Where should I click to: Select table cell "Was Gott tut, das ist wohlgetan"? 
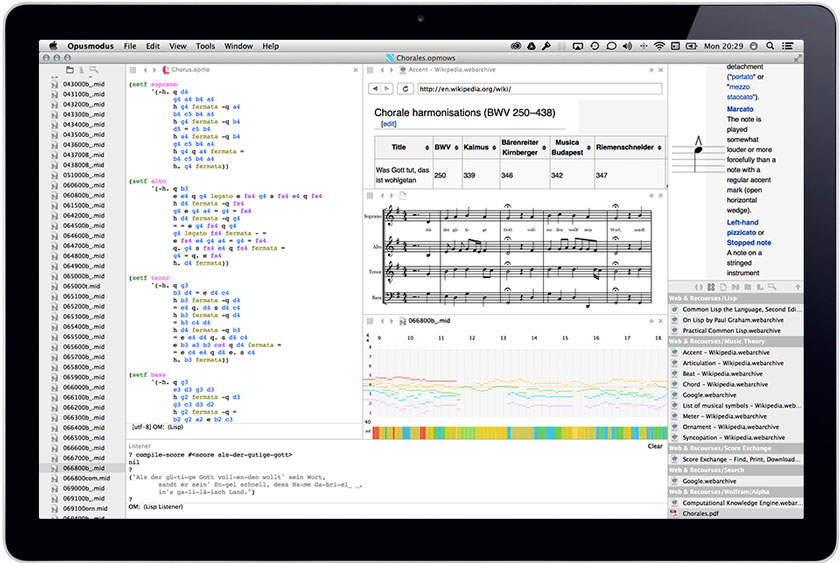tap(402, 175)
